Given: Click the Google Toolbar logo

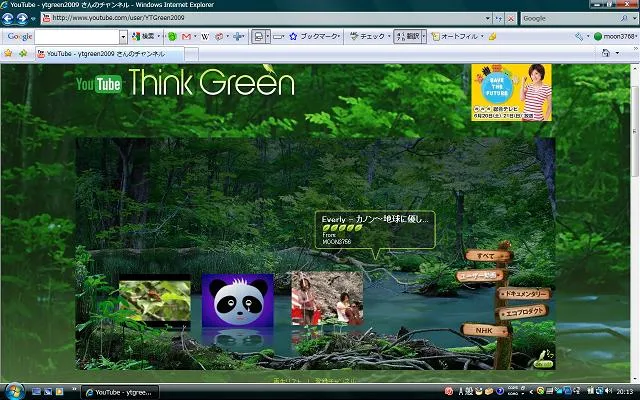Looking at the screenshot, I should [x=19, y=36].
